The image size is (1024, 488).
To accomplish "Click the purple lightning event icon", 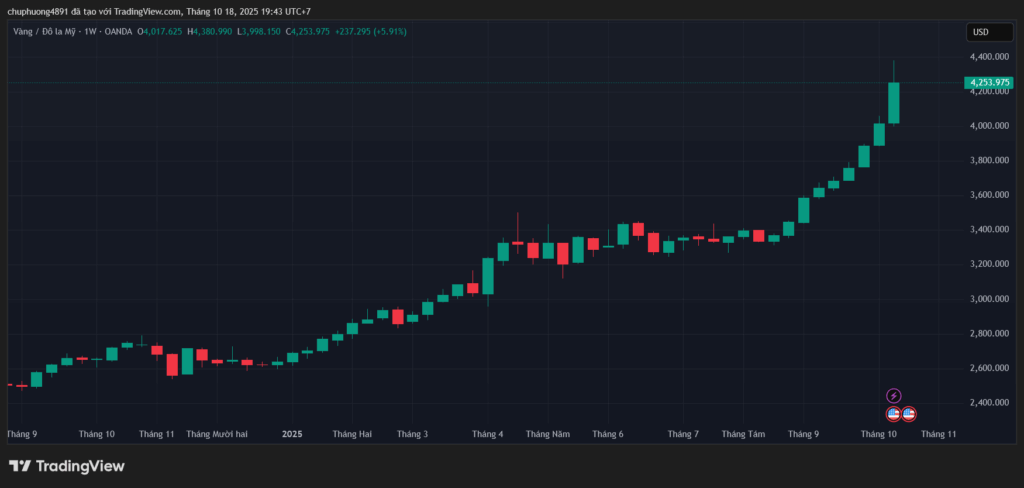I will (894, 396).
